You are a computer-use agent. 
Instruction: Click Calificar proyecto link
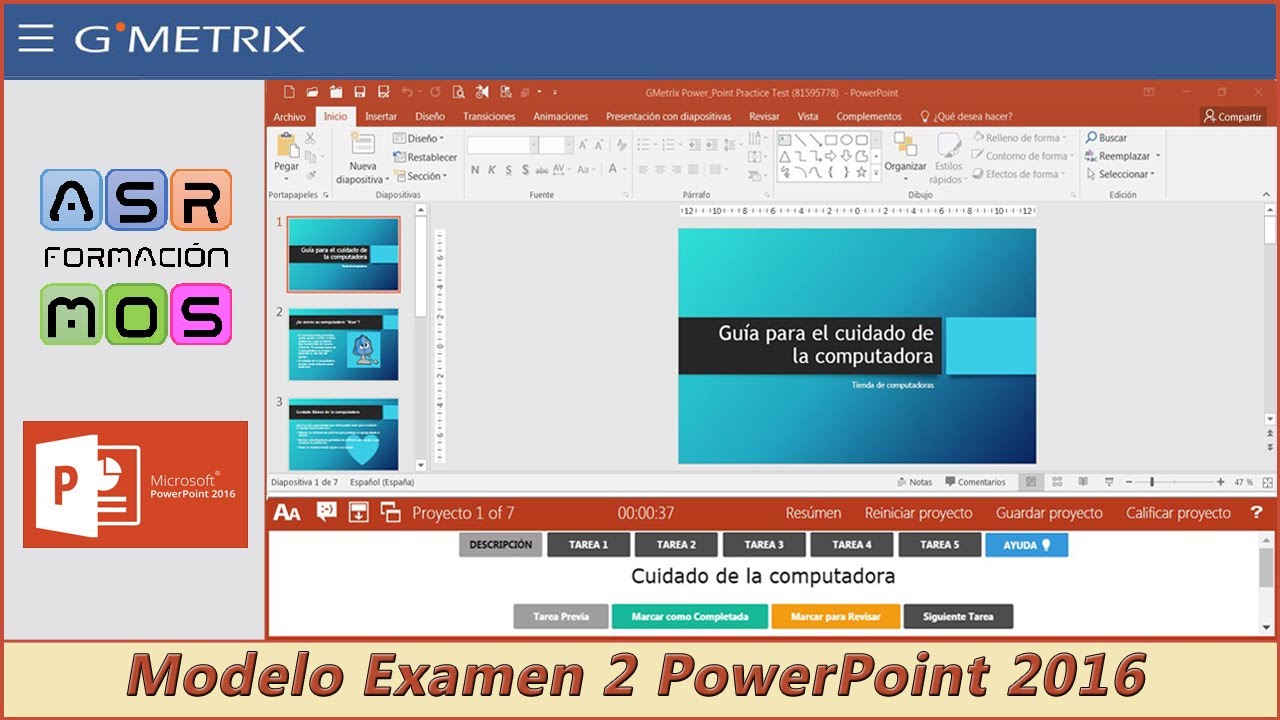point(1178,513)
